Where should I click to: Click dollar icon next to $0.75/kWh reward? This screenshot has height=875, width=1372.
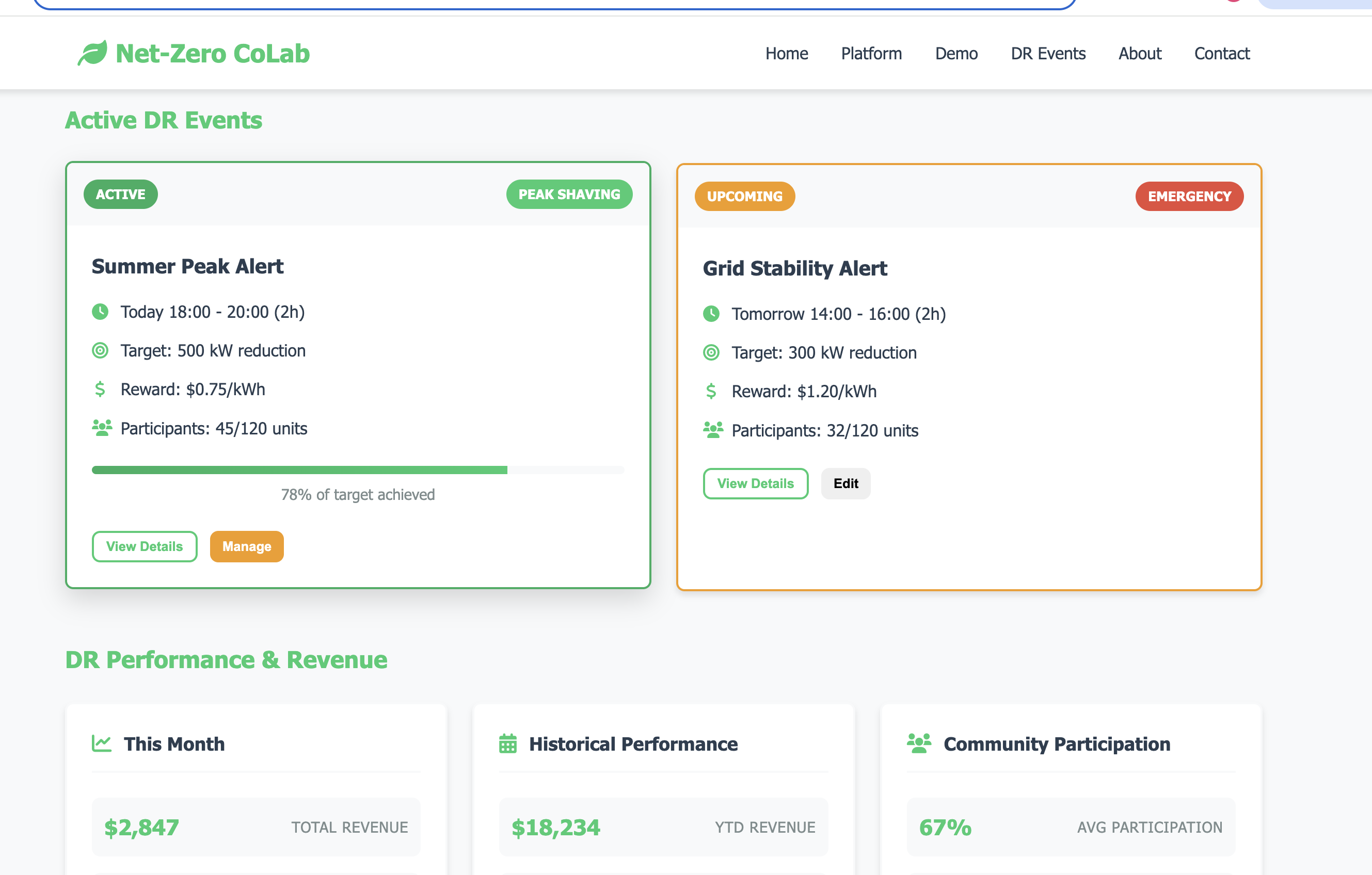tap(100, 389)
